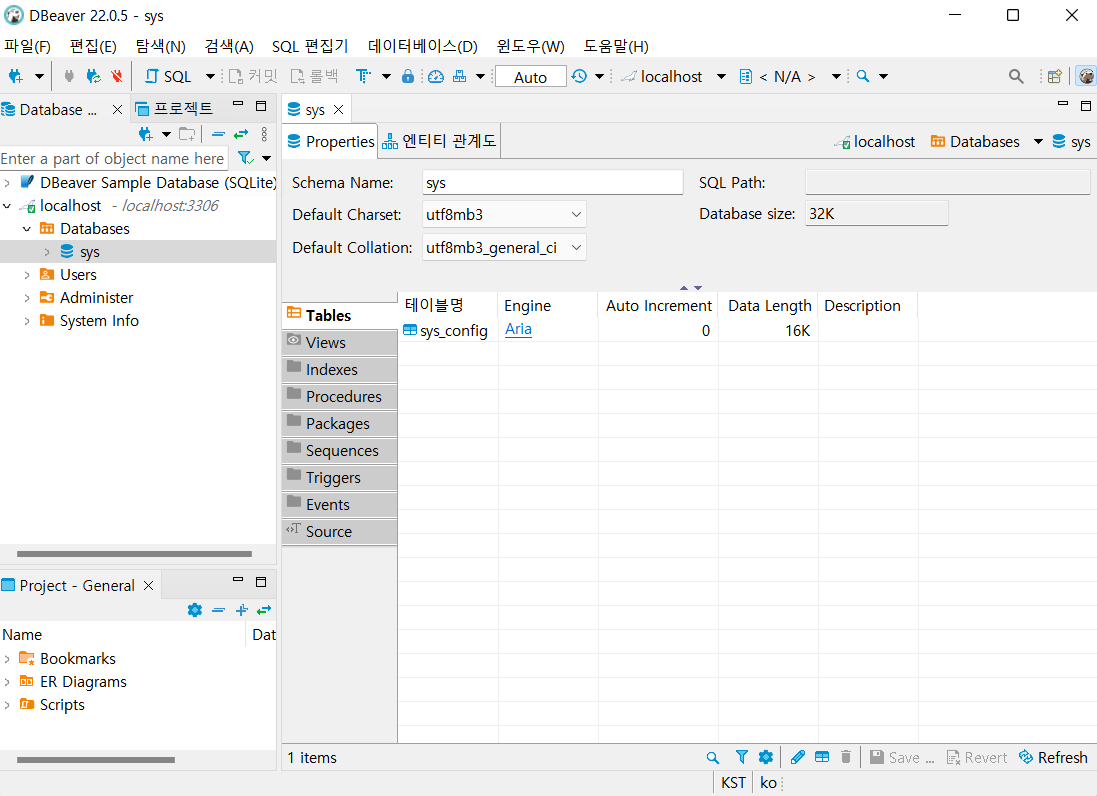The width and height of the screenshot is (1097, 796).
Task: Click the plus icon in Project panel
Action: 241,610
